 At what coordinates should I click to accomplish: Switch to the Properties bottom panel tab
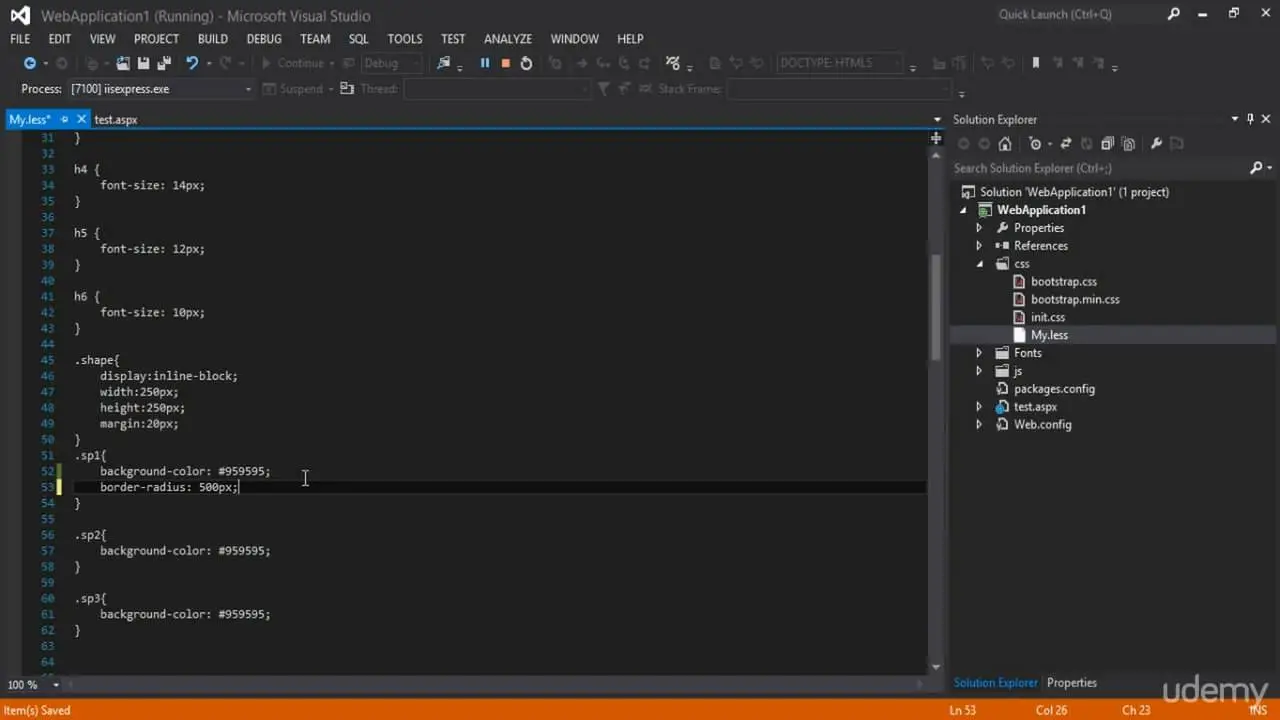(1072, 683)
